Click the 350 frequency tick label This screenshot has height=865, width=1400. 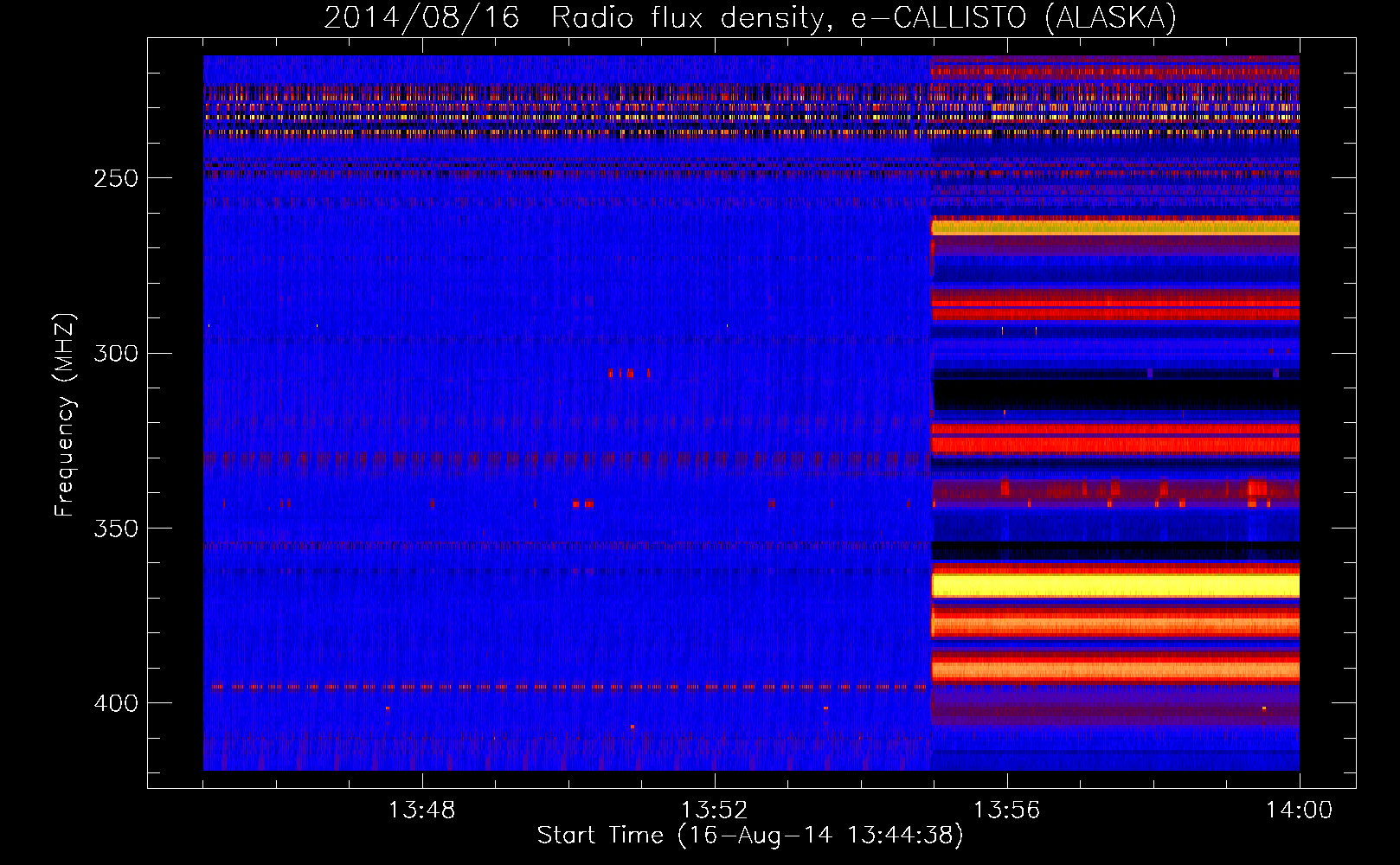pos(115,529)
